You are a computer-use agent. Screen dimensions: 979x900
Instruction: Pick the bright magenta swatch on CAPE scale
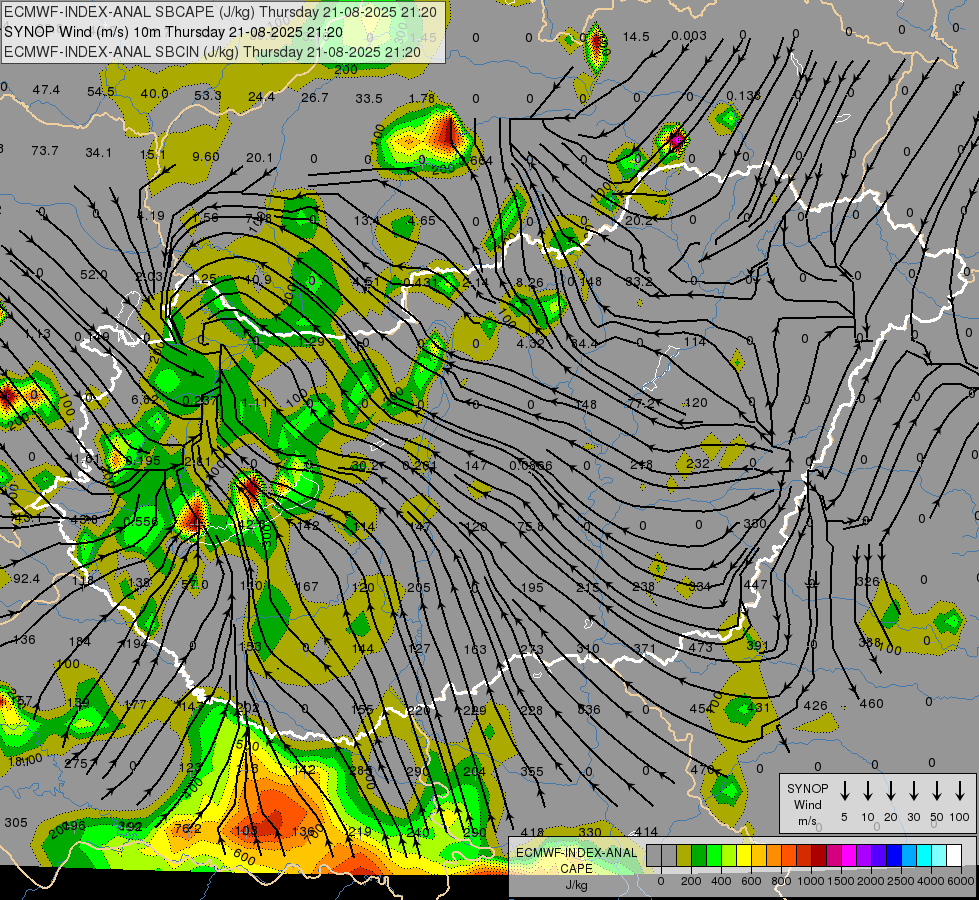click(849, 856)
